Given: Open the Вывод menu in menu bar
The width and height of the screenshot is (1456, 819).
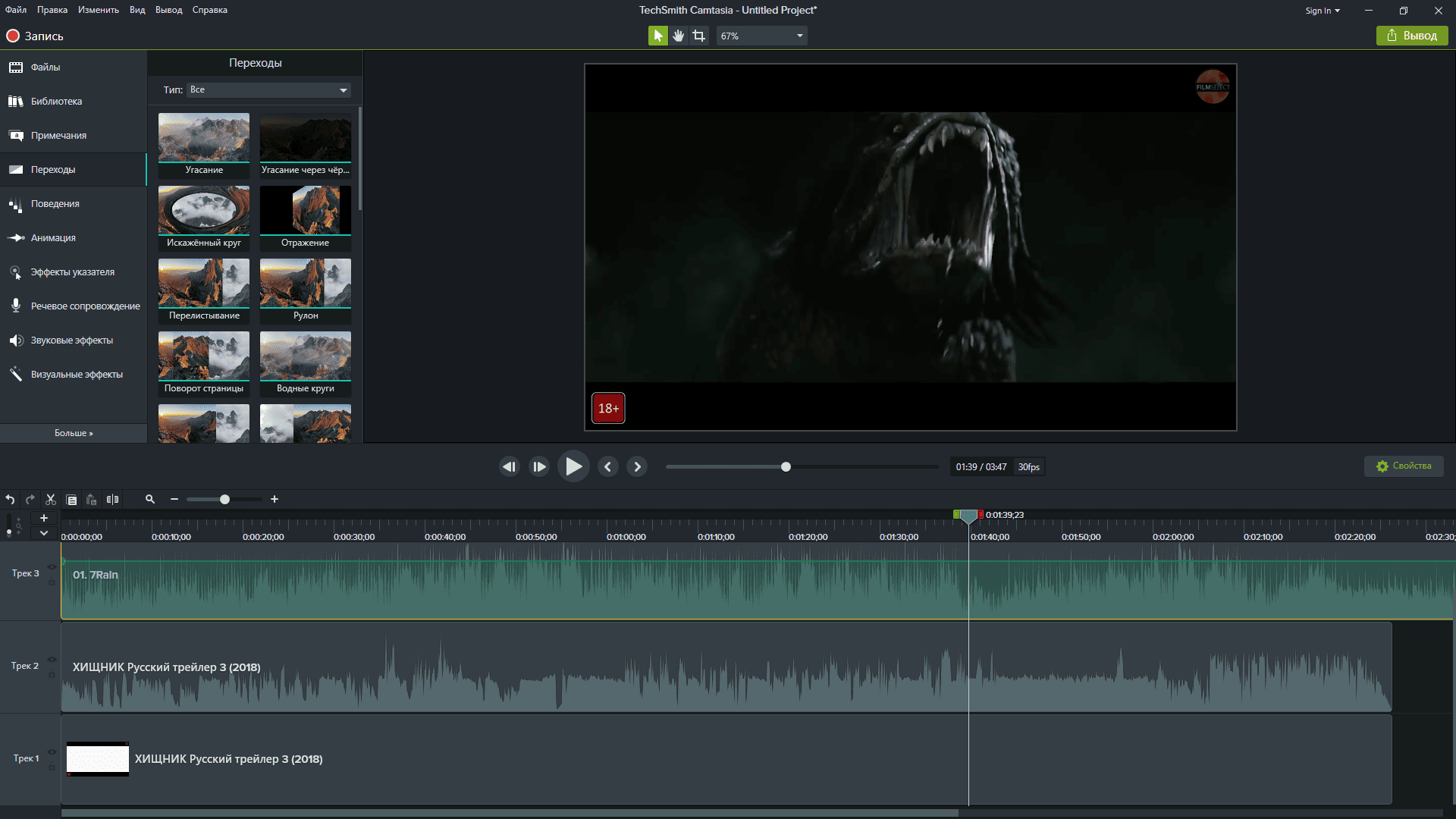Looking at the screenshot, I should click(x=169, y=10).
